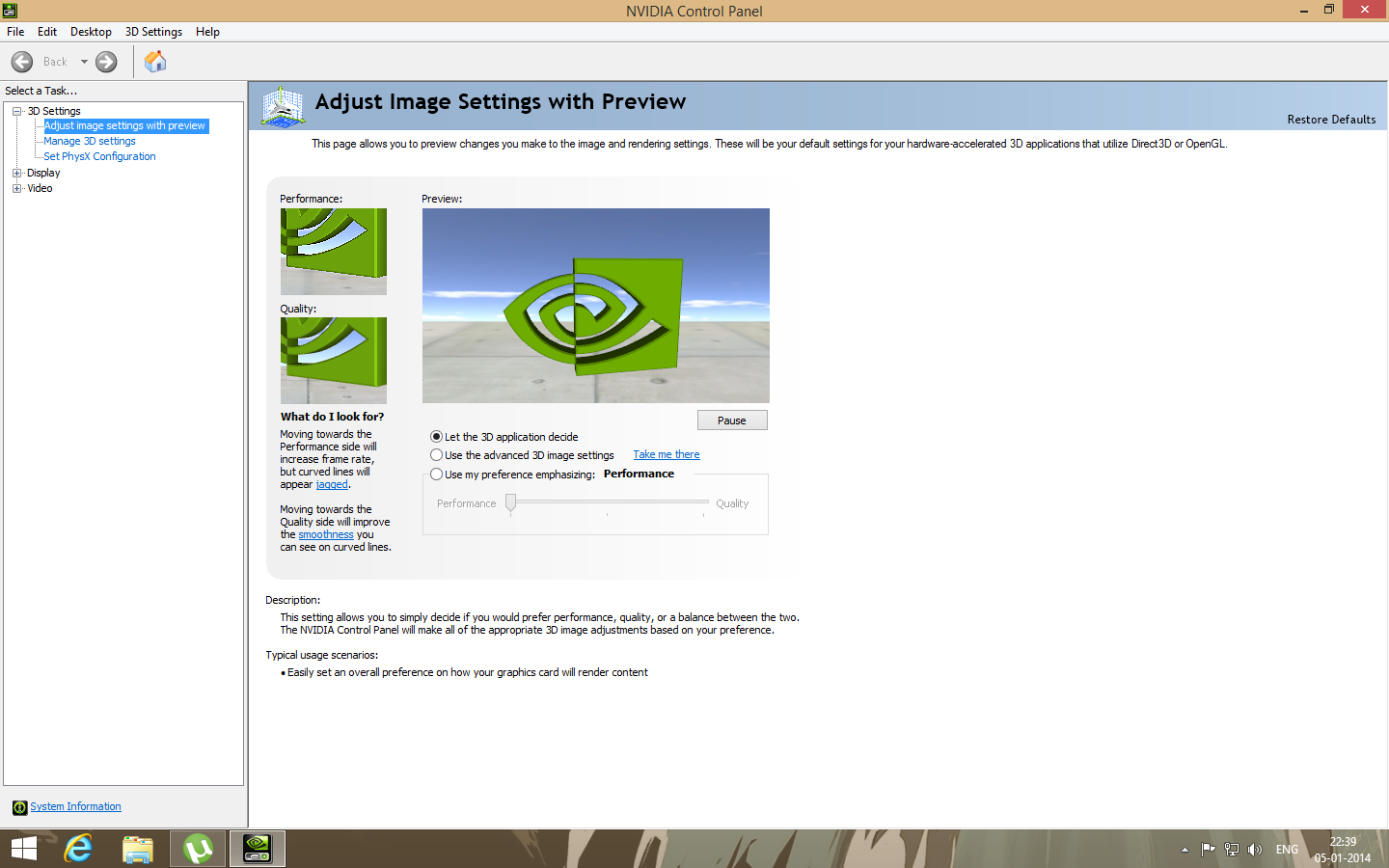Viewport: 1389px width, 868px height.
Task: Open the Desktop menu
Action: point(91,32)
